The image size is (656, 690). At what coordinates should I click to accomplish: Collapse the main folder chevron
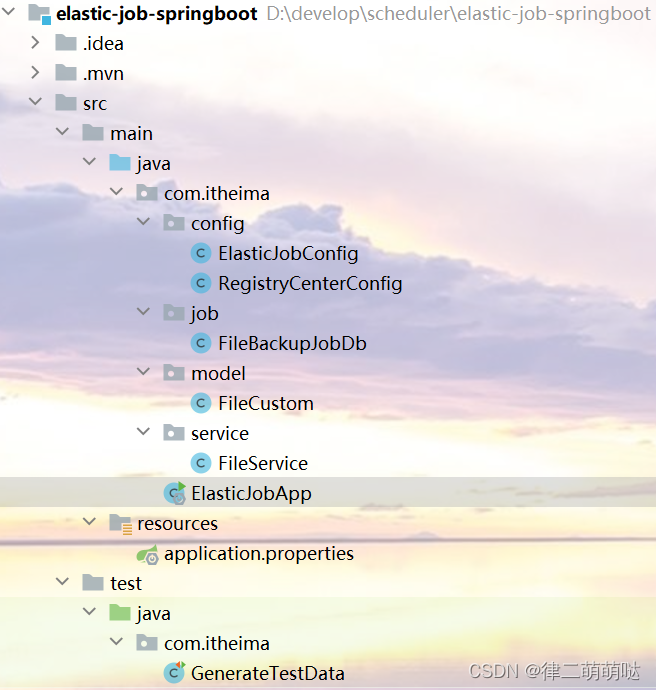coord(62,132)
